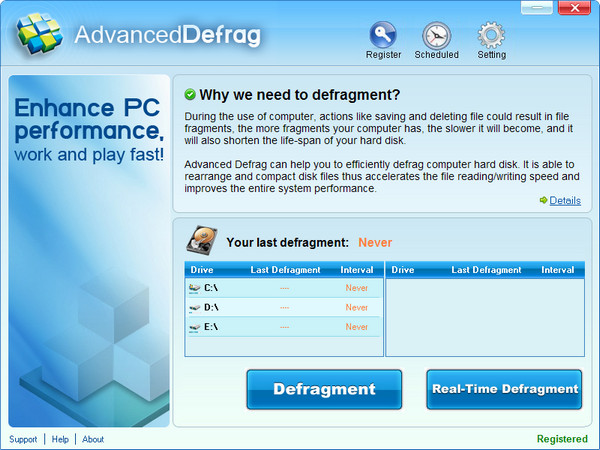
Task: Click Last Defragment header in left table
Action: (x=285, y=270)
